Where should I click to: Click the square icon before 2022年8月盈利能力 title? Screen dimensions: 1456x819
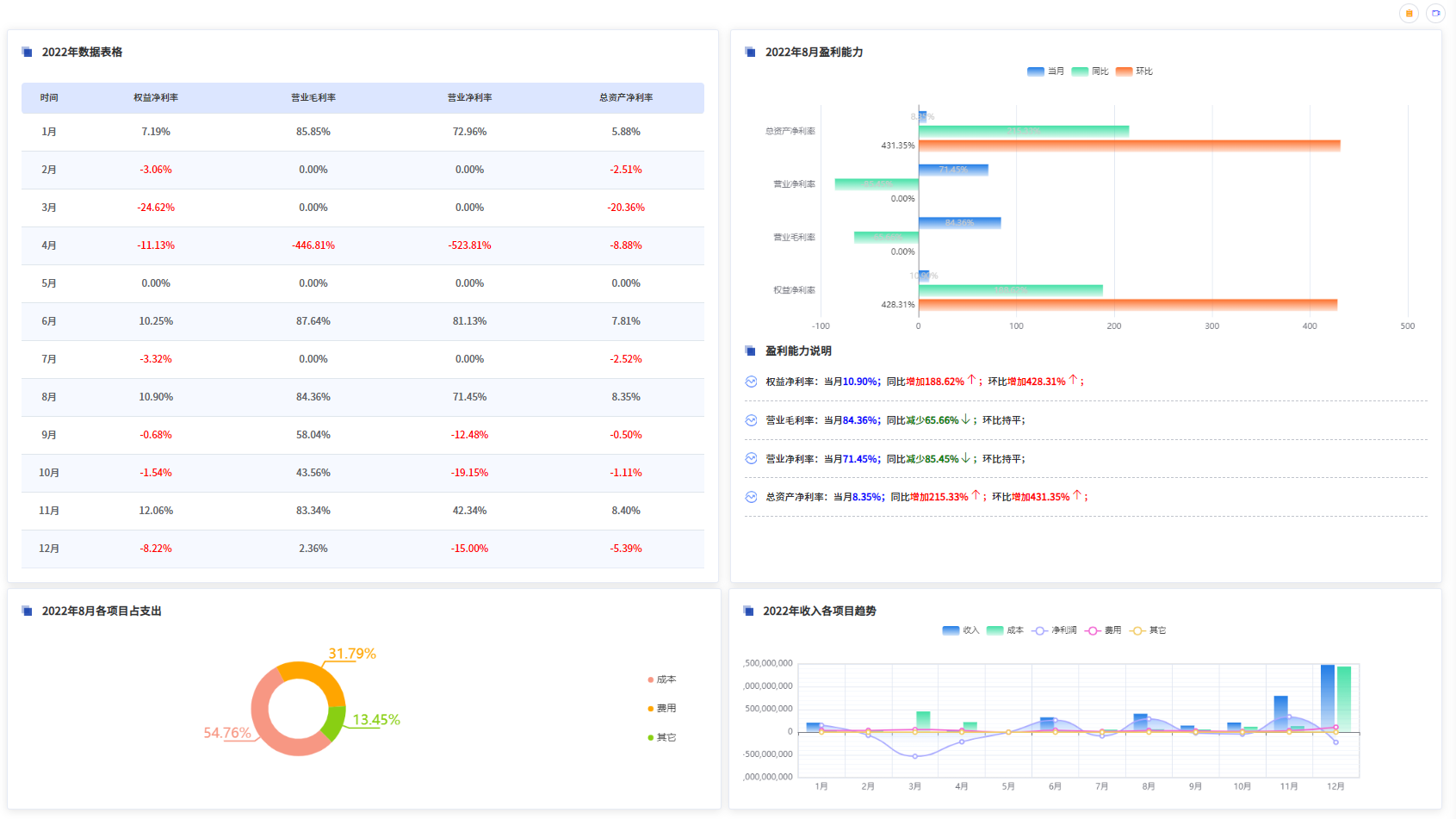[750, 53]
